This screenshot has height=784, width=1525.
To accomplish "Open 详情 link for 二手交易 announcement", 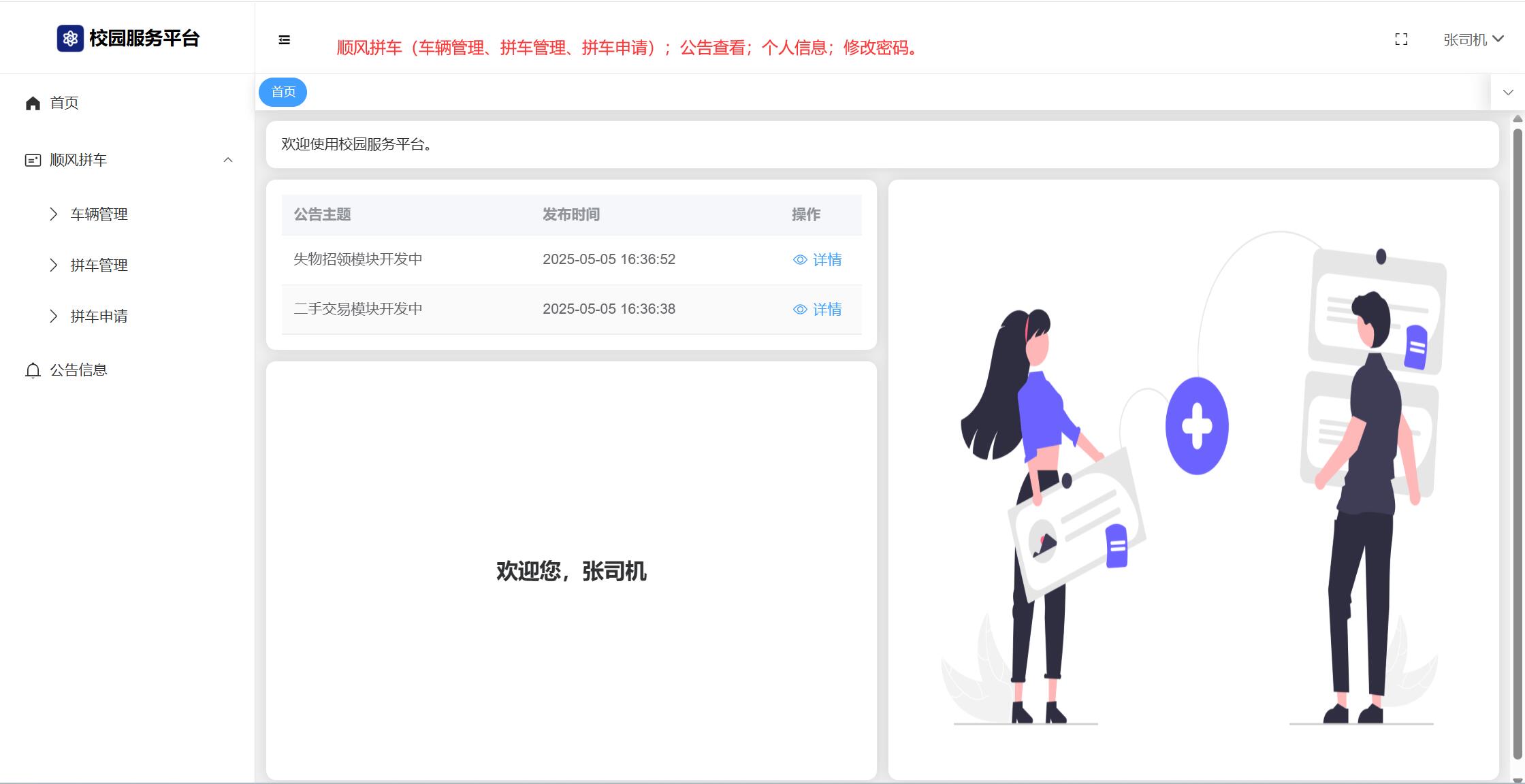I will point(827,310).
